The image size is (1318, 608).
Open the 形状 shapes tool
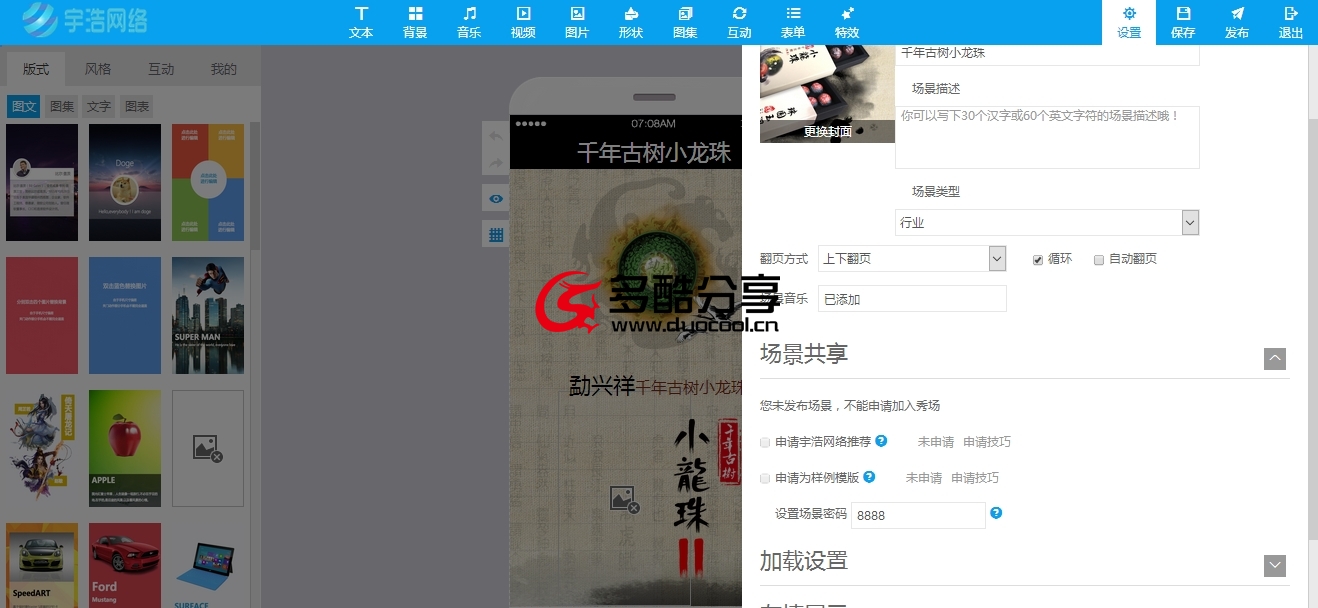[x=631, y=22]
